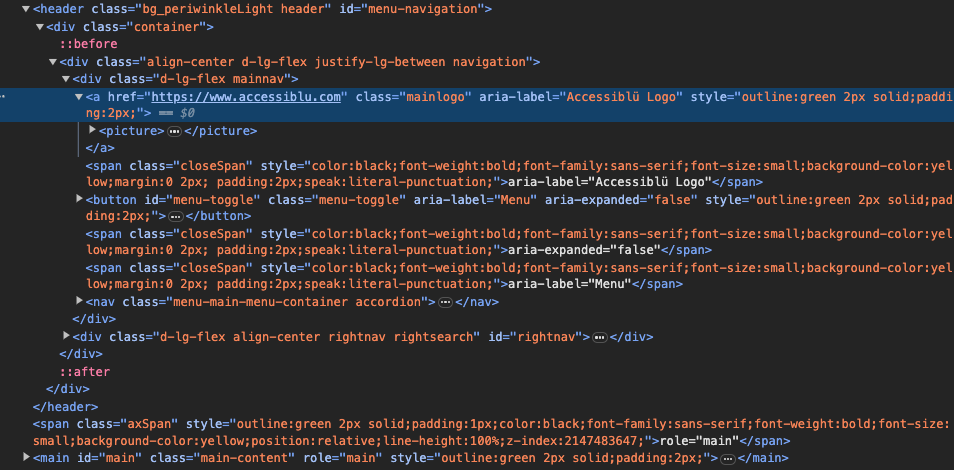
Task: Expand the rightnav rightsearch div
Action: point(66,337)
